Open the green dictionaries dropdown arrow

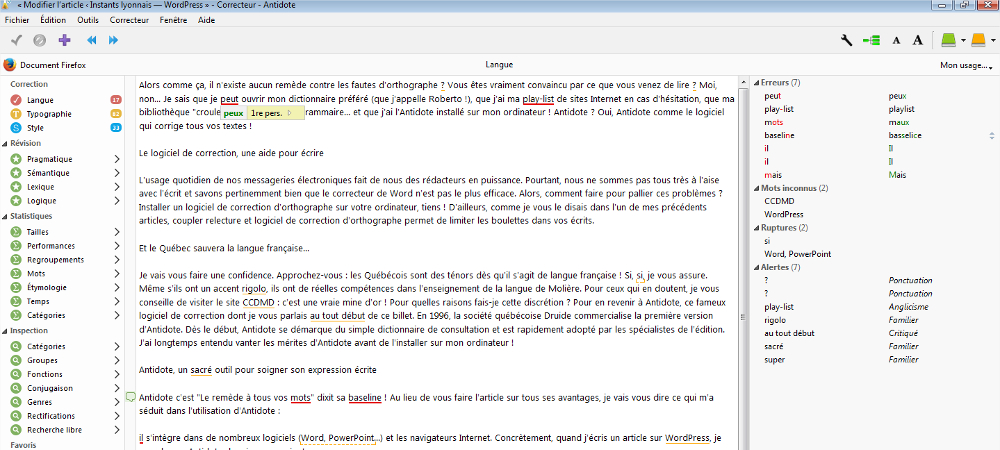(x=963, y=41)
